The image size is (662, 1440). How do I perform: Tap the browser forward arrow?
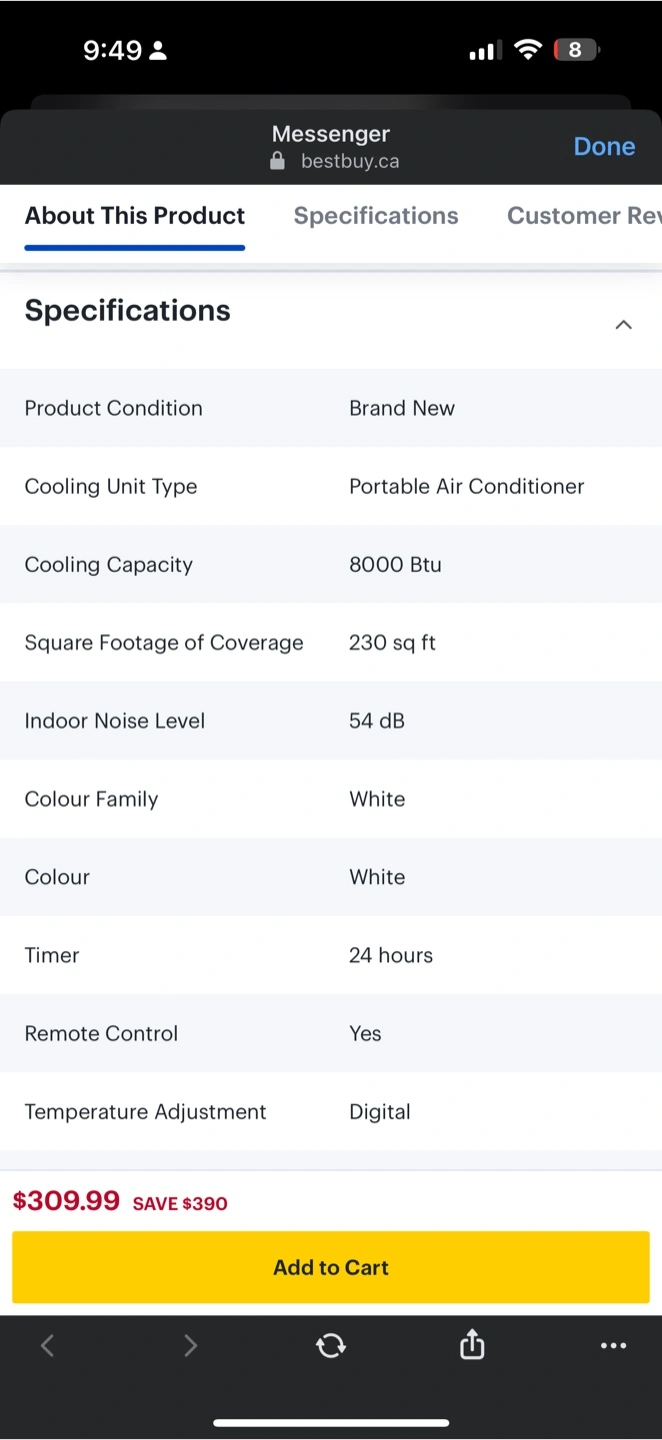[190, 1346]
